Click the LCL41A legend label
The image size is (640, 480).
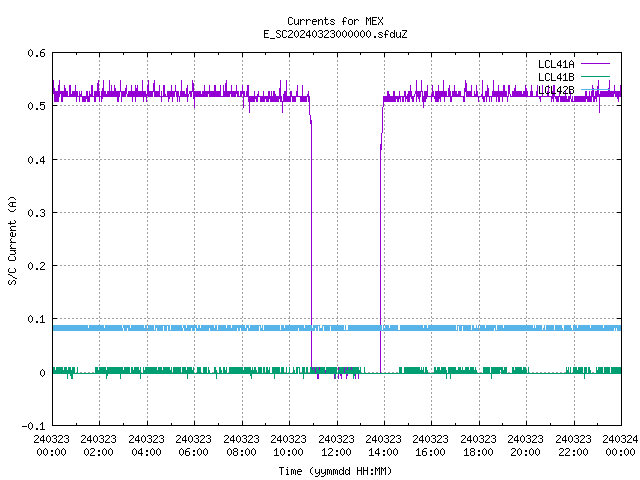[x=556, y=64]
